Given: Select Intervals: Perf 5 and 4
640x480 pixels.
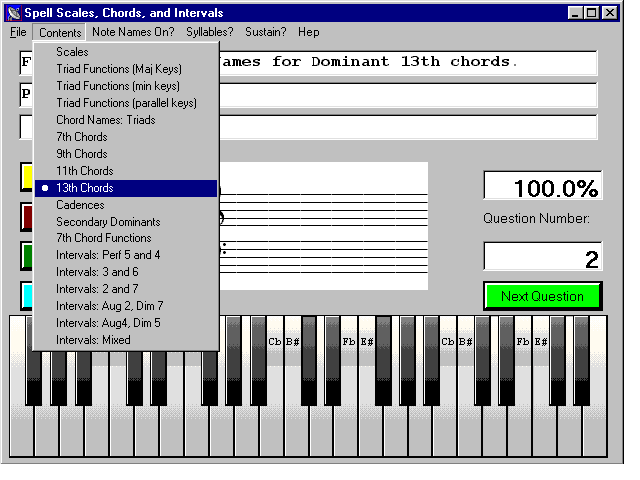Looking at the screenshot, I should pyautogui.click(x=126, y=255).
